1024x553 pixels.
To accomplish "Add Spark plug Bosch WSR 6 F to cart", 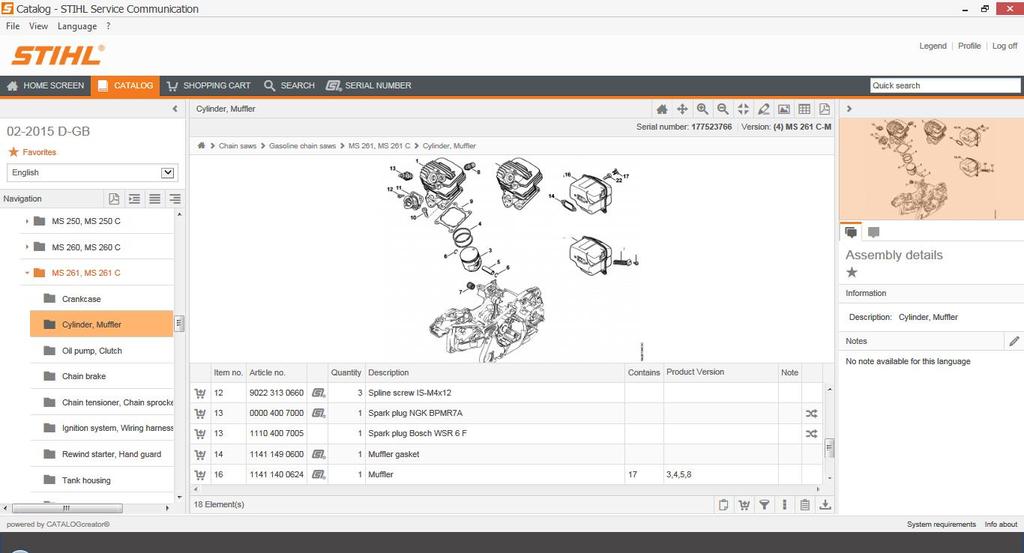I will point(200,434).
